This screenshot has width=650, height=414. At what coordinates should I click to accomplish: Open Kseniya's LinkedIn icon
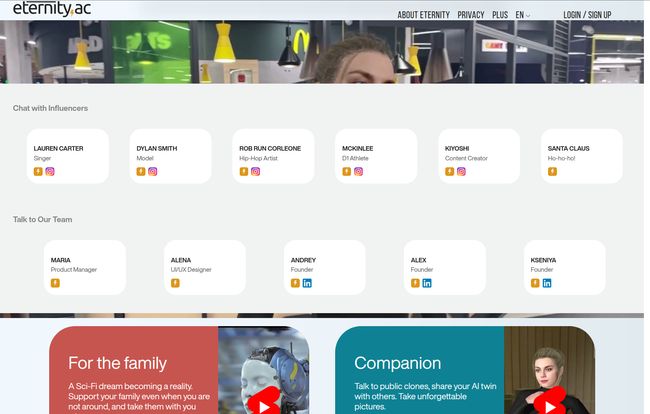coord(547,283)
